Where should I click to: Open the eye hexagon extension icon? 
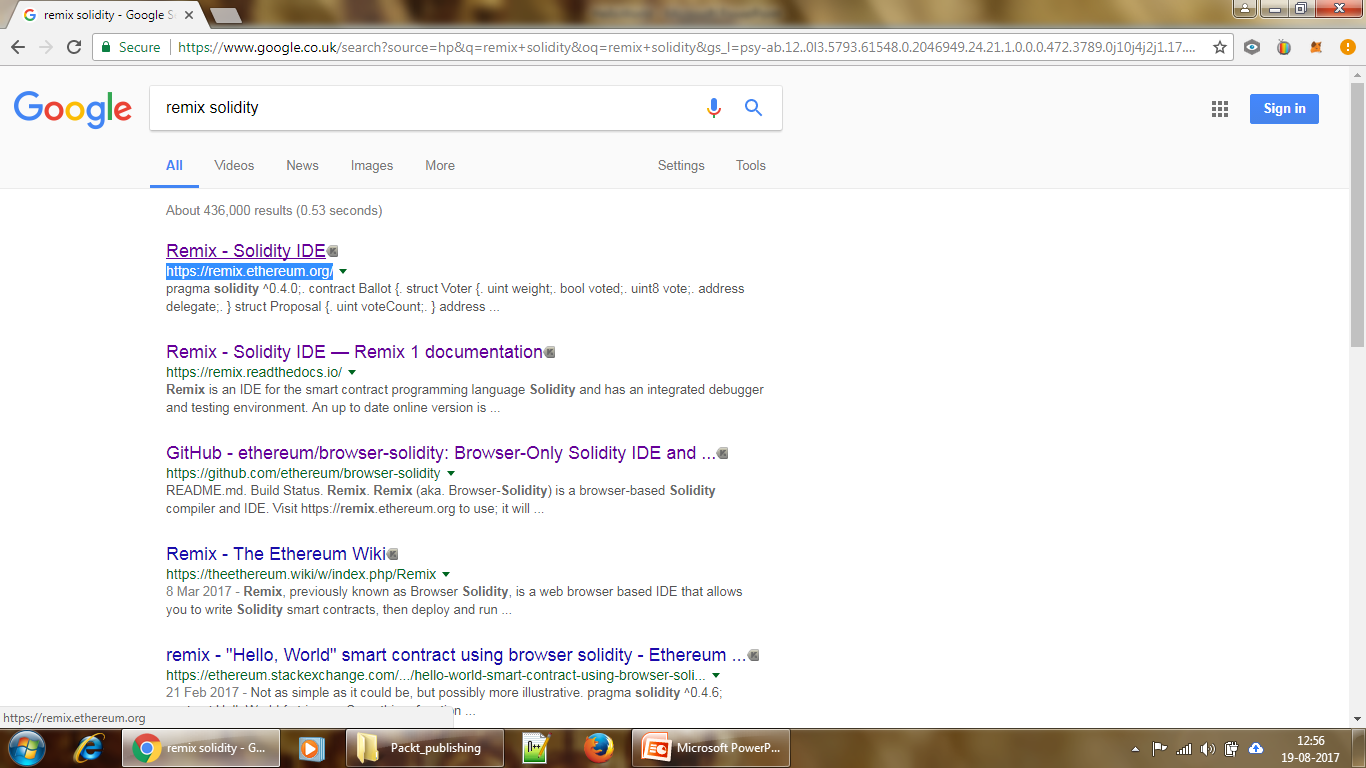tap(1252, 47)
